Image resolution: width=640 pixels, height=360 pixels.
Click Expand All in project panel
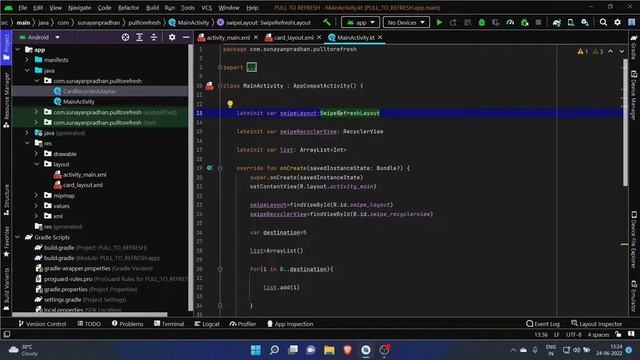(139, 37)
